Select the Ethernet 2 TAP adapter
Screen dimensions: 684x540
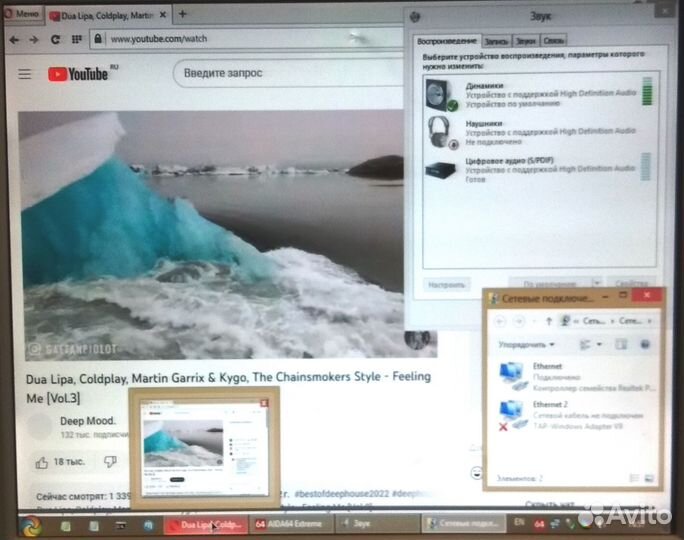click(560, 412)
